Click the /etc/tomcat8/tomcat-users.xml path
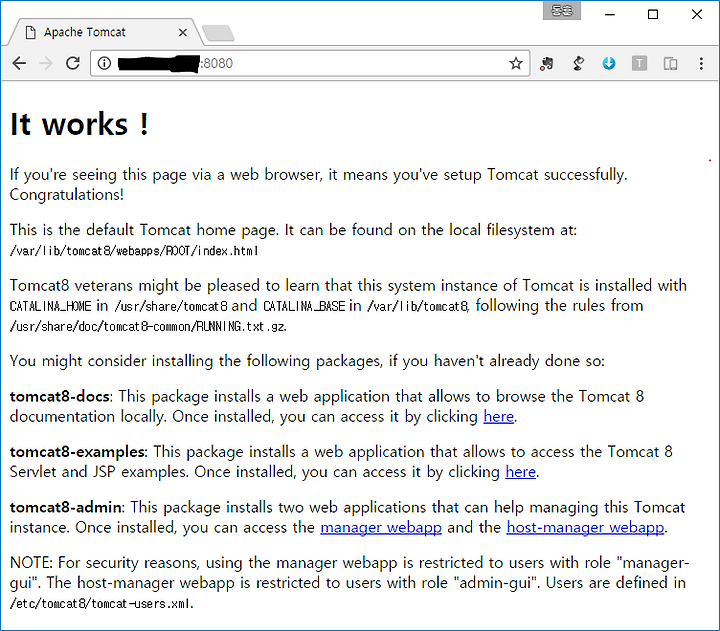 [101, 603]
